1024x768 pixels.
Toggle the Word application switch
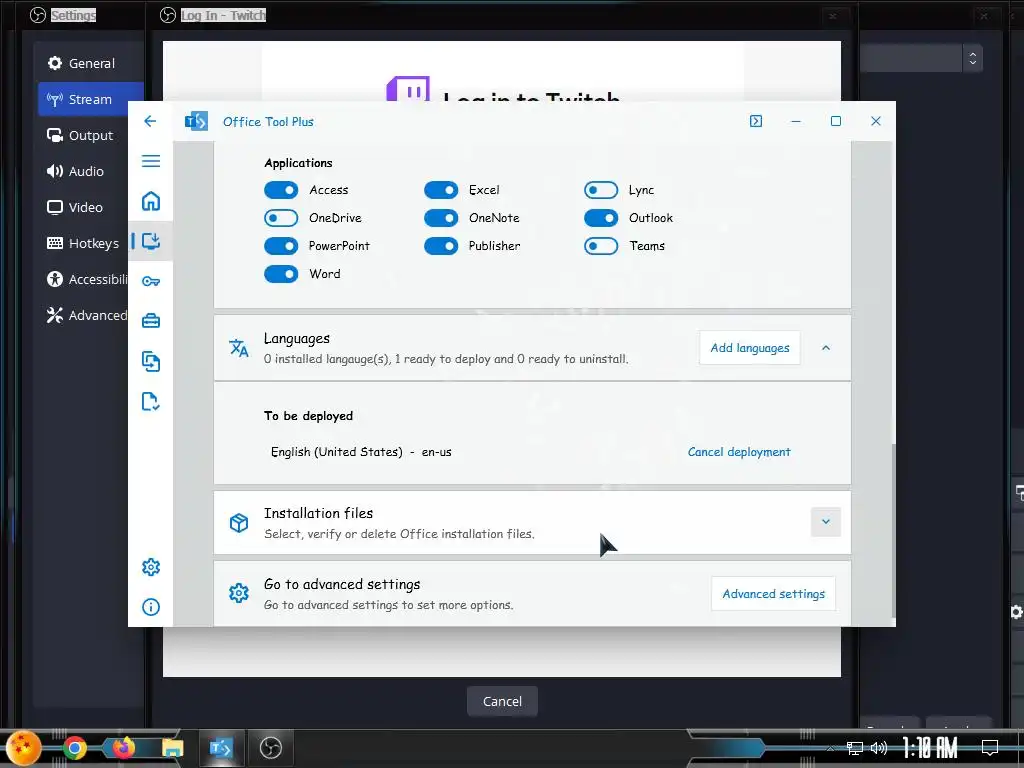281,274
